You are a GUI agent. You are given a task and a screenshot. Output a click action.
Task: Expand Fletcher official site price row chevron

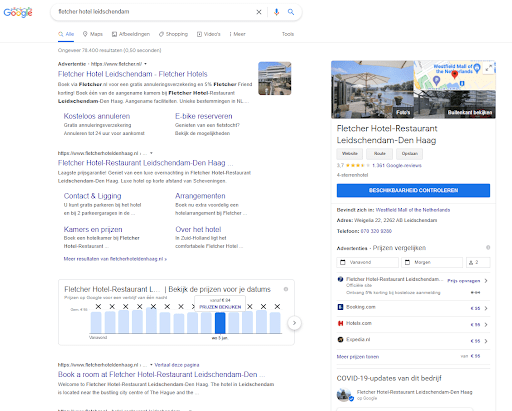[486, 281]
